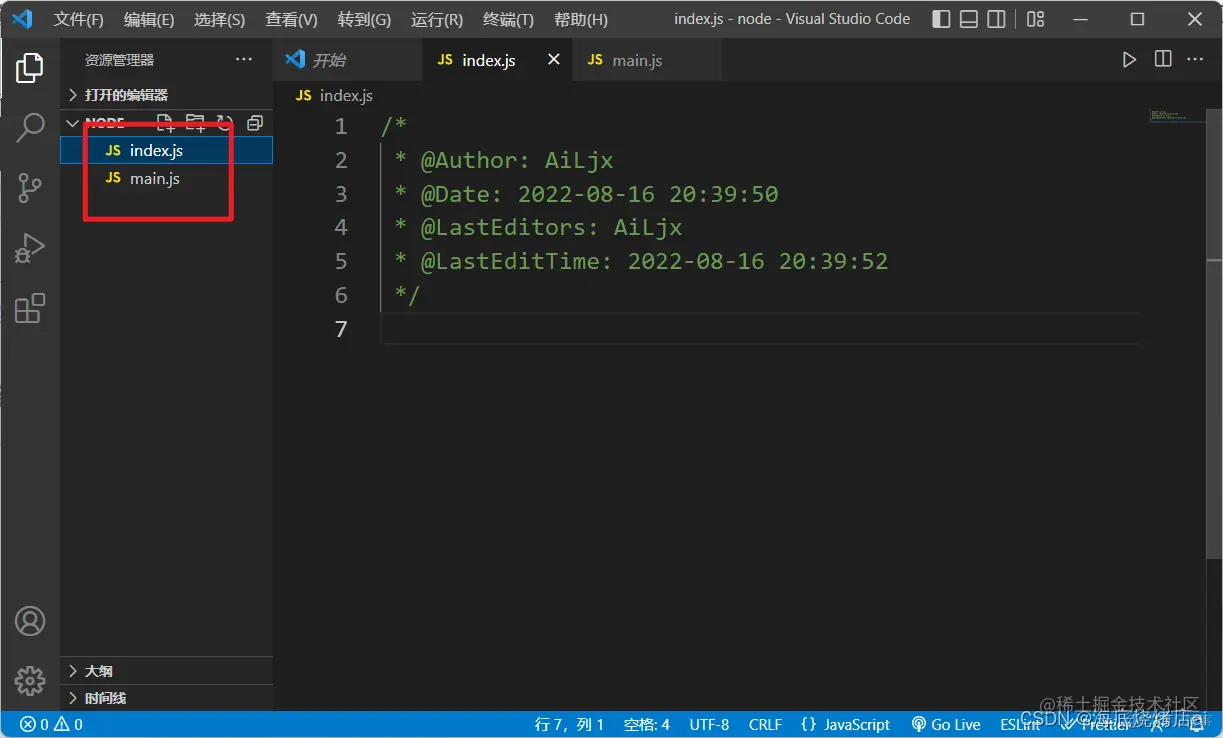Click errors and warnings status indicator
The image size is (1223, 738).
pos(52,725)
